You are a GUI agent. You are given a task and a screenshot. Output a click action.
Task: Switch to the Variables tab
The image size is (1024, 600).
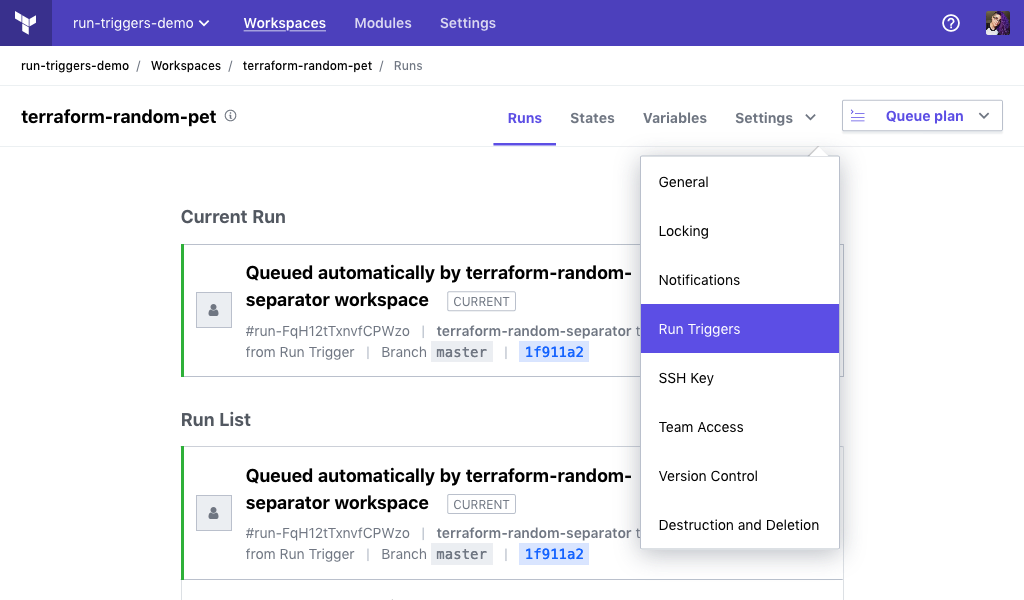coord(675,118)
